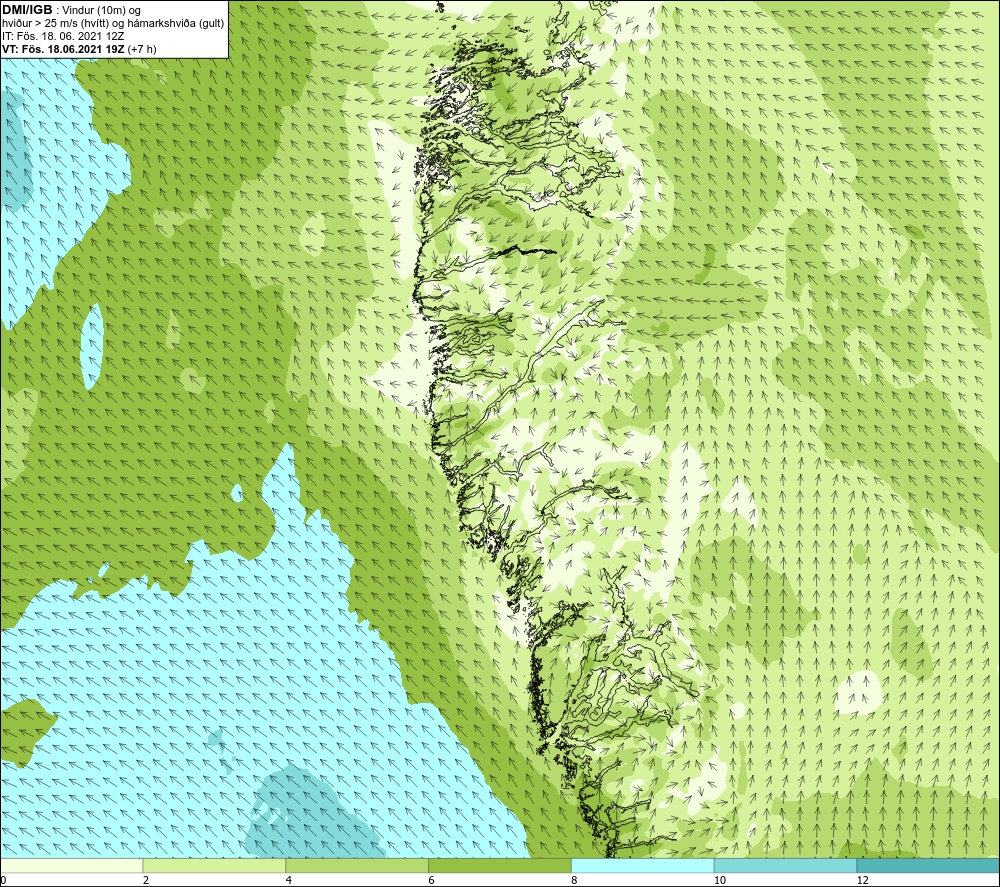Click the 6–8 m/s dark green color swatch
The height and width of the screenshot is (887, 1000).
[x=500, y=865]
